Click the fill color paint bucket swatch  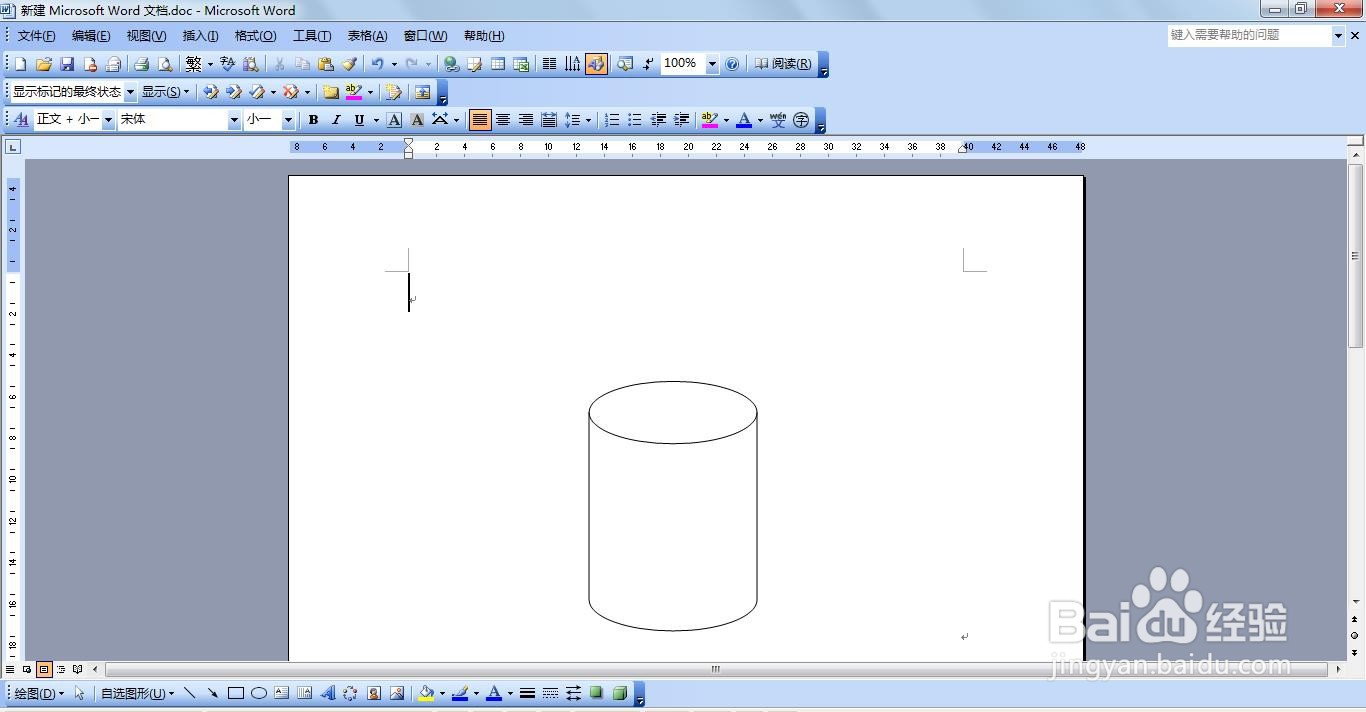point(426,693)
